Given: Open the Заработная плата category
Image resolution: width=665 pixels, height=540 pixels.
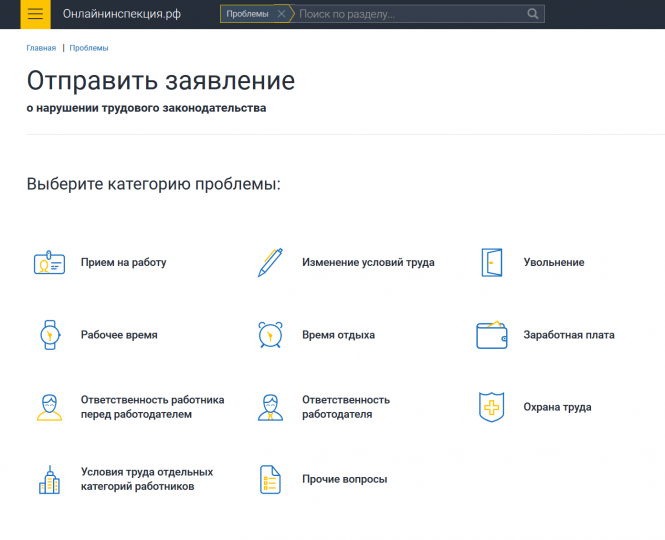Looking at the screenshot, I should [569, 335].
